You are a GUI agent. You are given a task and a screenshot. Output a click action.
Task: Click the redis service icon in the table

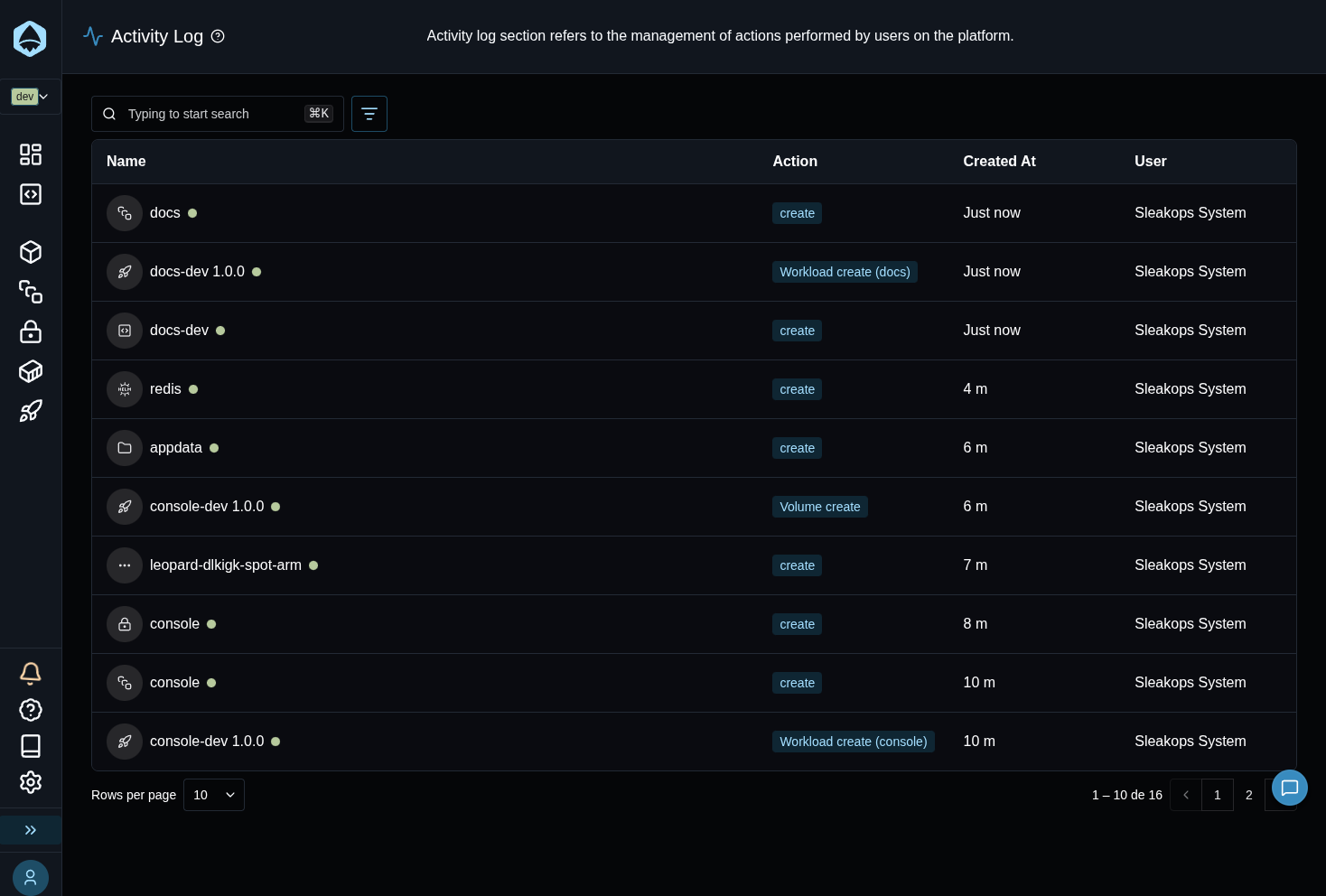(x=125, y=389)
